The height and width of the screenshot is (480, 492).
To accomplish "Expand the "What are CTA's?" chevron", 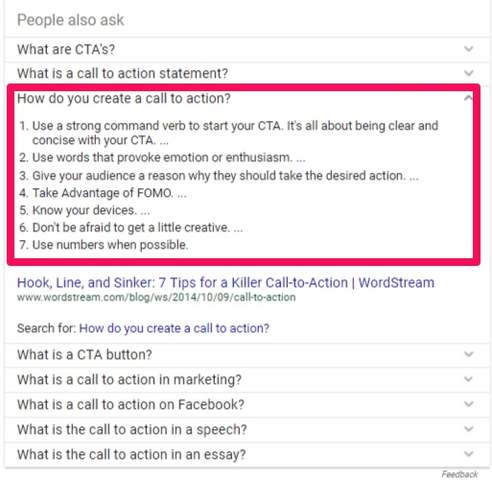I will pyautogui.click(x=469, y=49).
